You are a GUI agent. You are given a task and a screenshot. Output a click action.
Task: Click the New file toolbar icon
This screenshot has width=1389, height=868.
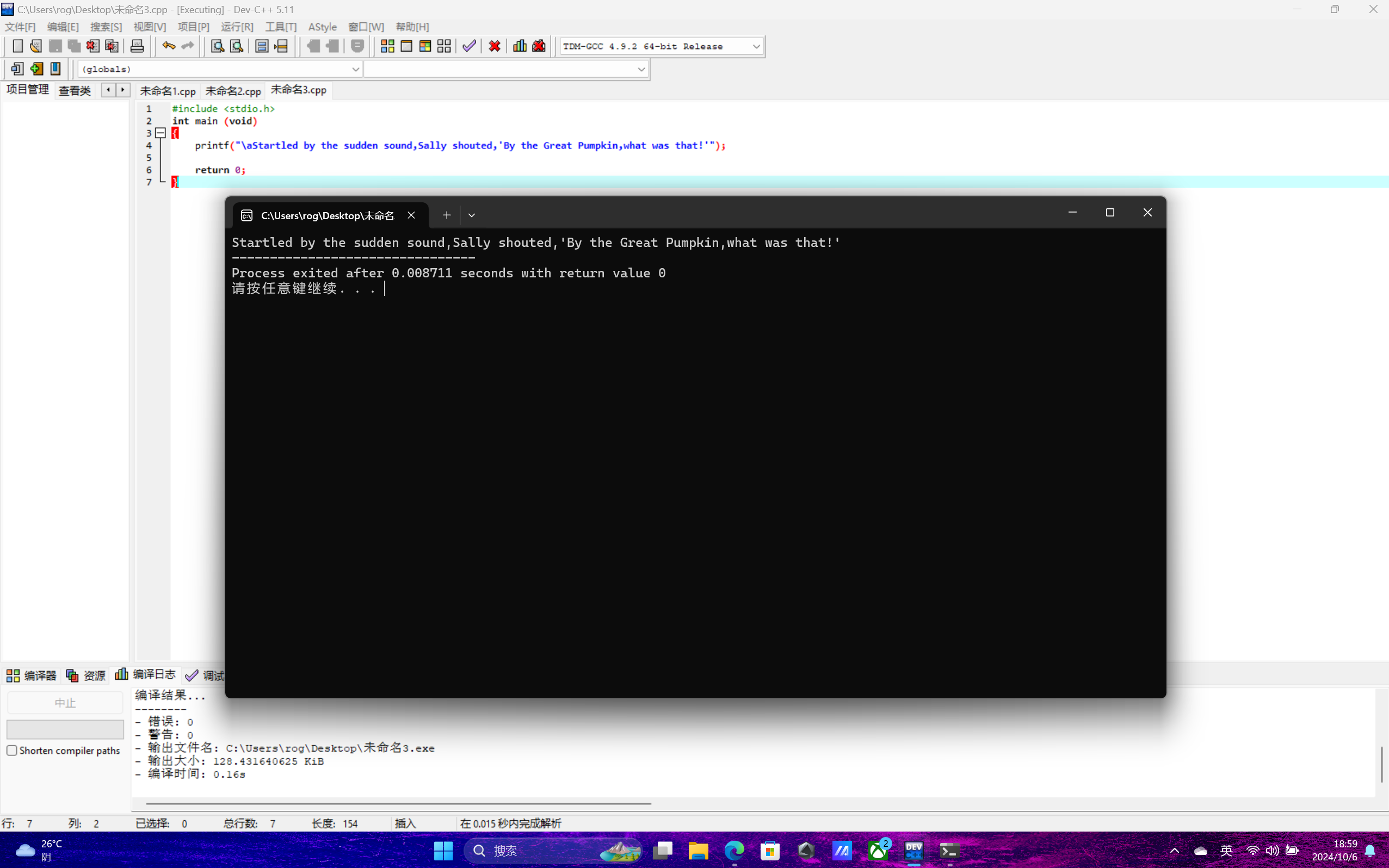coord(17,46)
